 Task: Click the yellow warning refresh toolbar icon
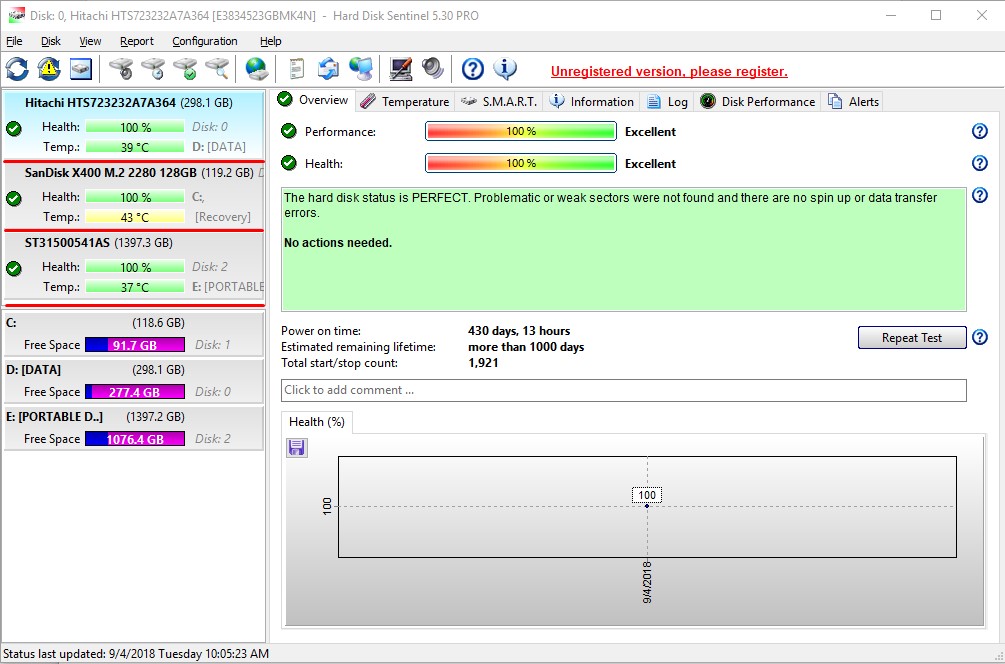pyautogui.click(x=49, y=68)
